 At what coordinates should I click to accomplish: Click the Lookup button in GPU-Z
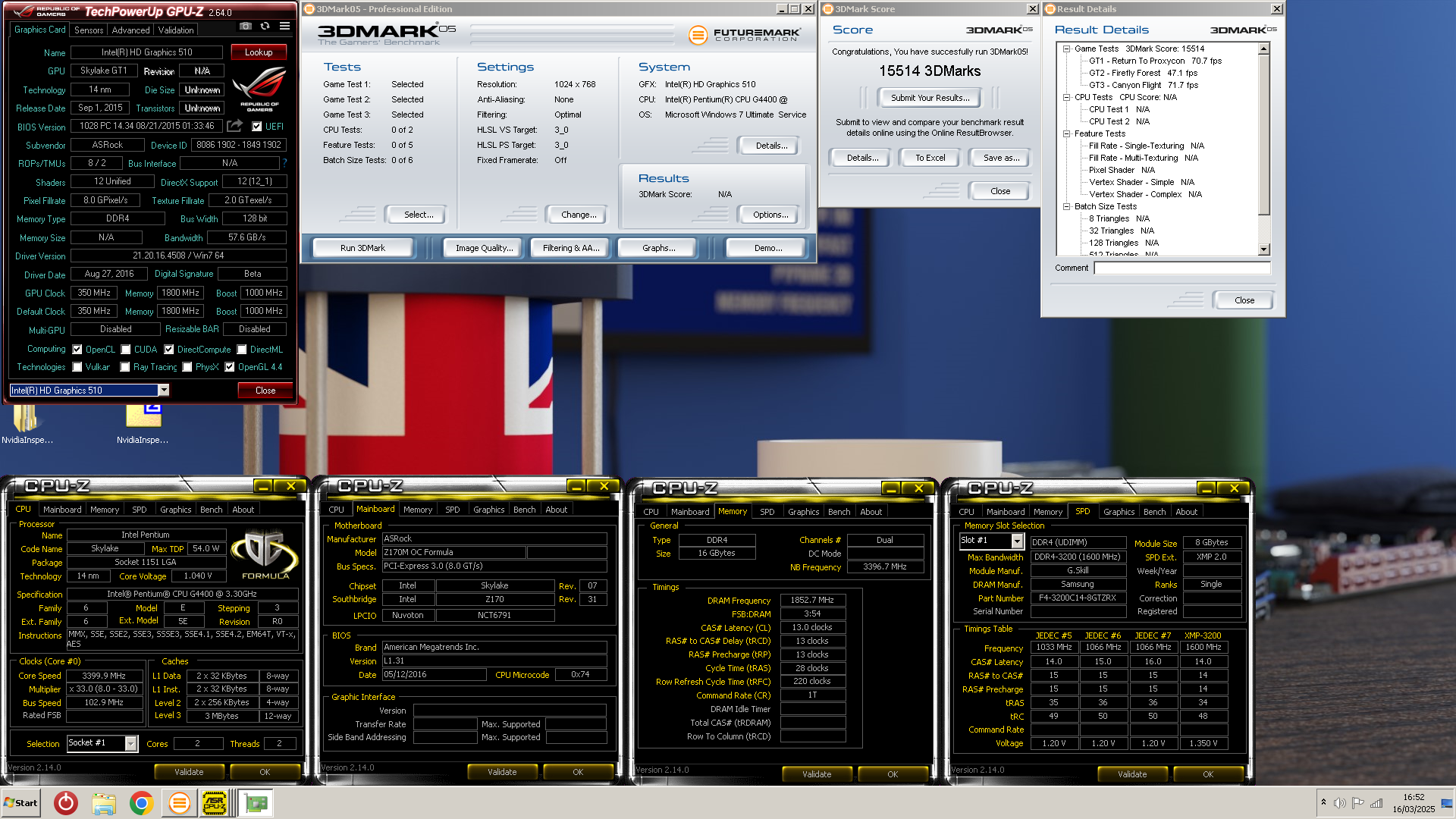coord(259,52)
